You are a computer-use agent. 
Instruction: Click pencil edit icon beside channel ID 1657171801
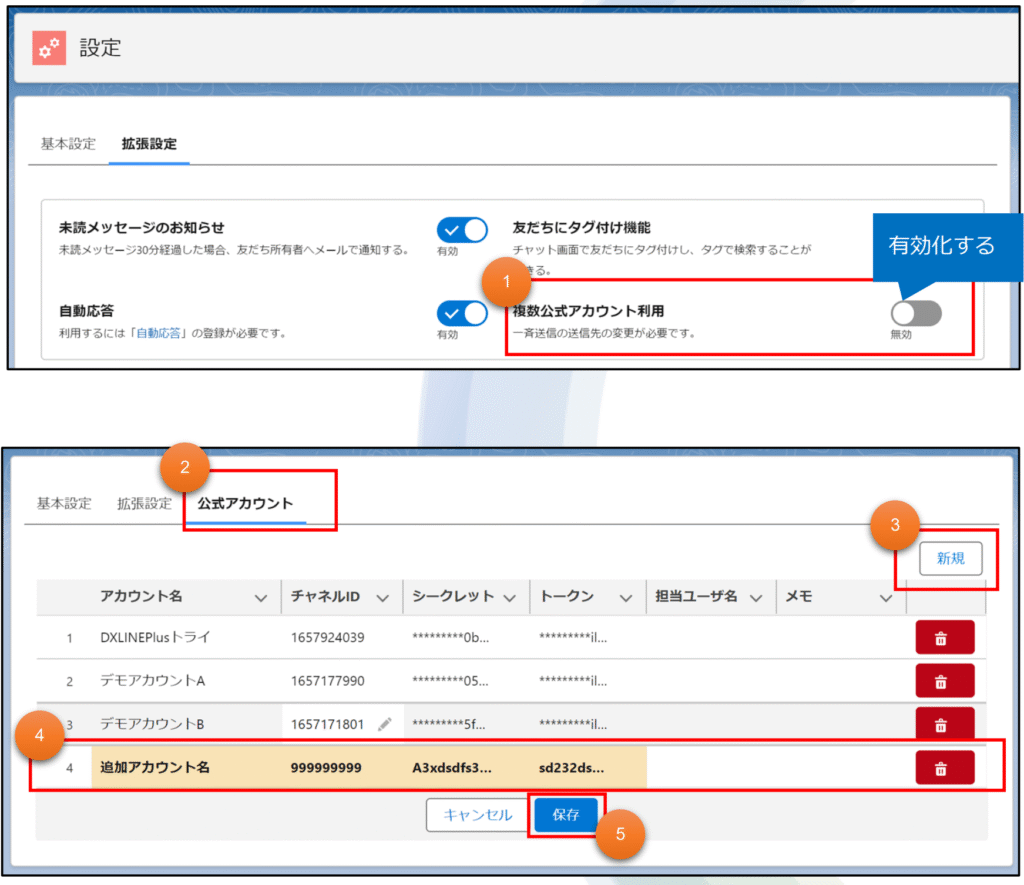click(x=384, y=724)
